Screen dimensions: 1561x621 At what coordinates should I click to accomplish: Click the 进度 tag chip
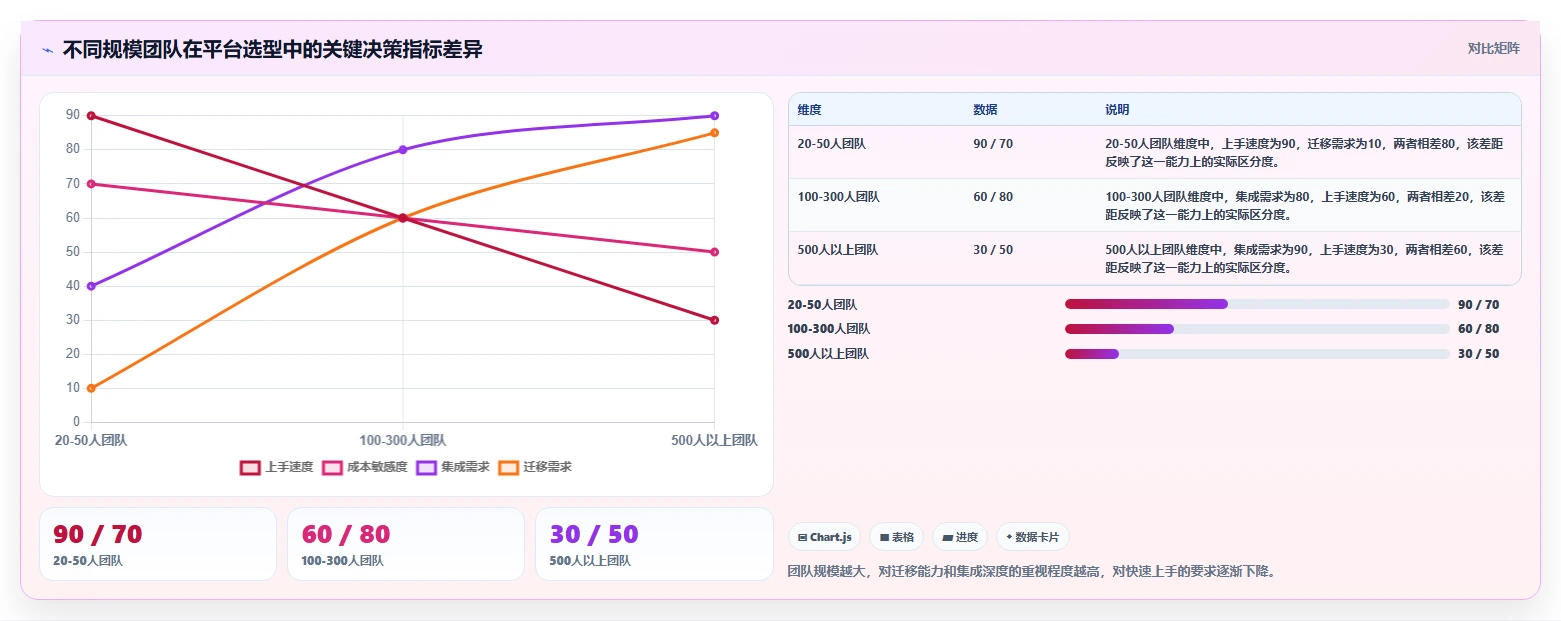pos(960,537)
